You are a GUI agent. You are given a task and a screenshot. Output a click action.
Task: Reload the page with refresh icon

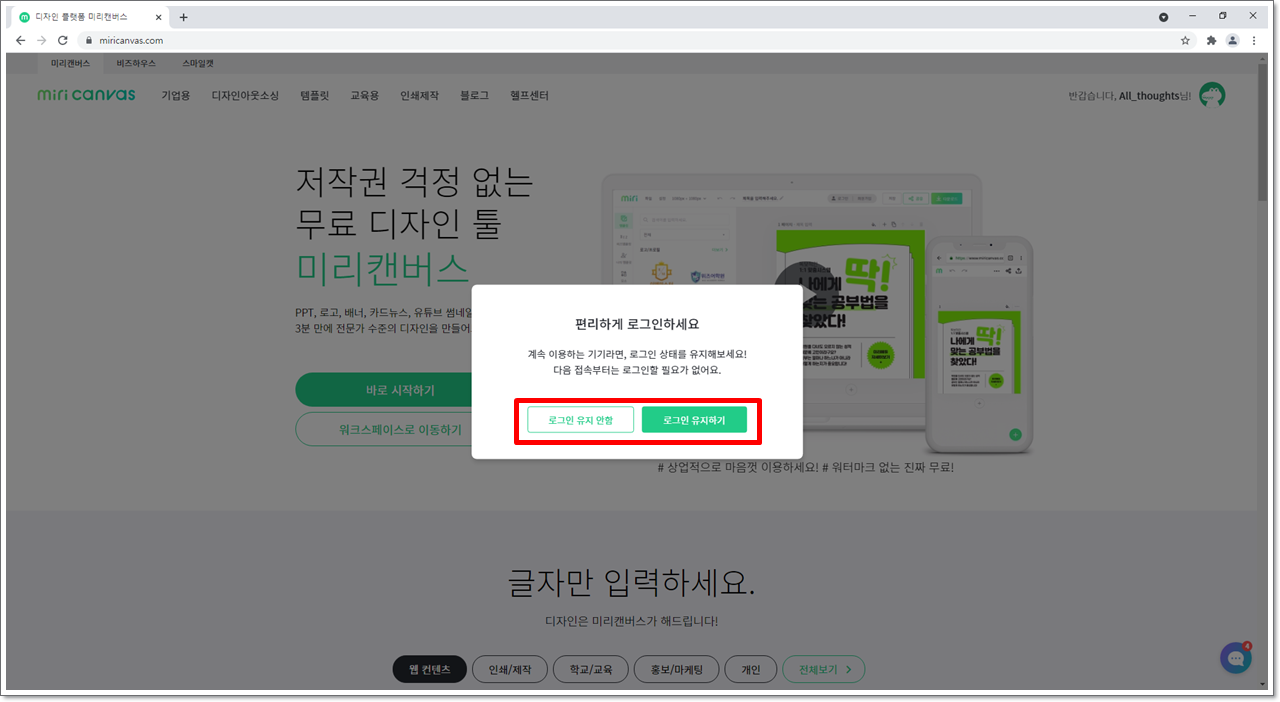click(62, 40)
